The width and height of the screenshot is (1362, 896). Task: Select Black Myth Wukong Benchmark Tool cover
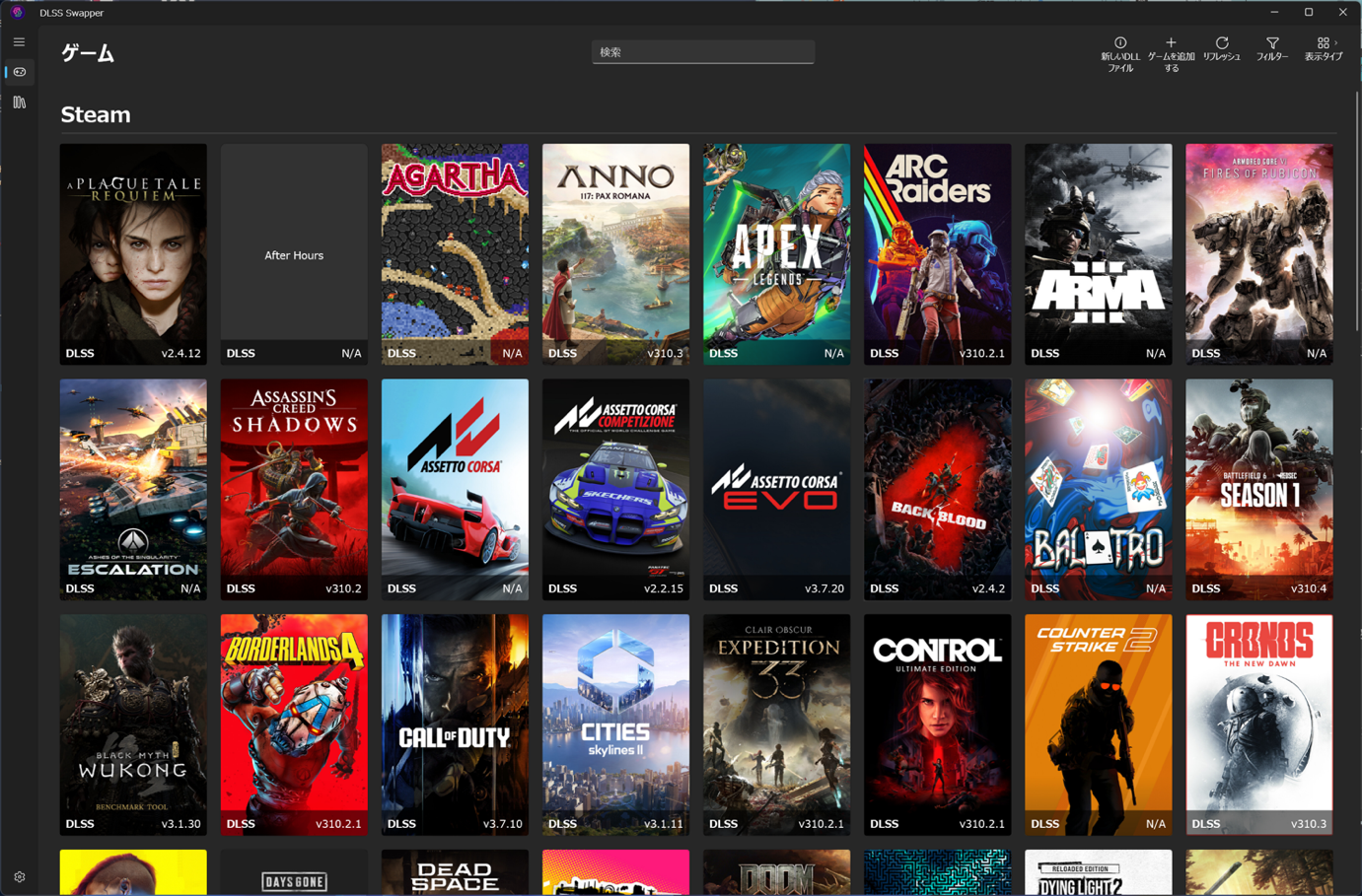[x=133, y=725]
